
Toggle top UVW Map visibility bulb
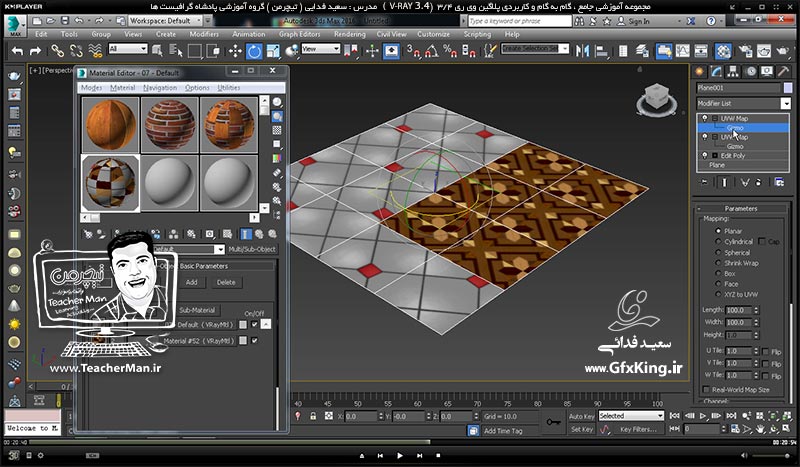tap(705, 118)
